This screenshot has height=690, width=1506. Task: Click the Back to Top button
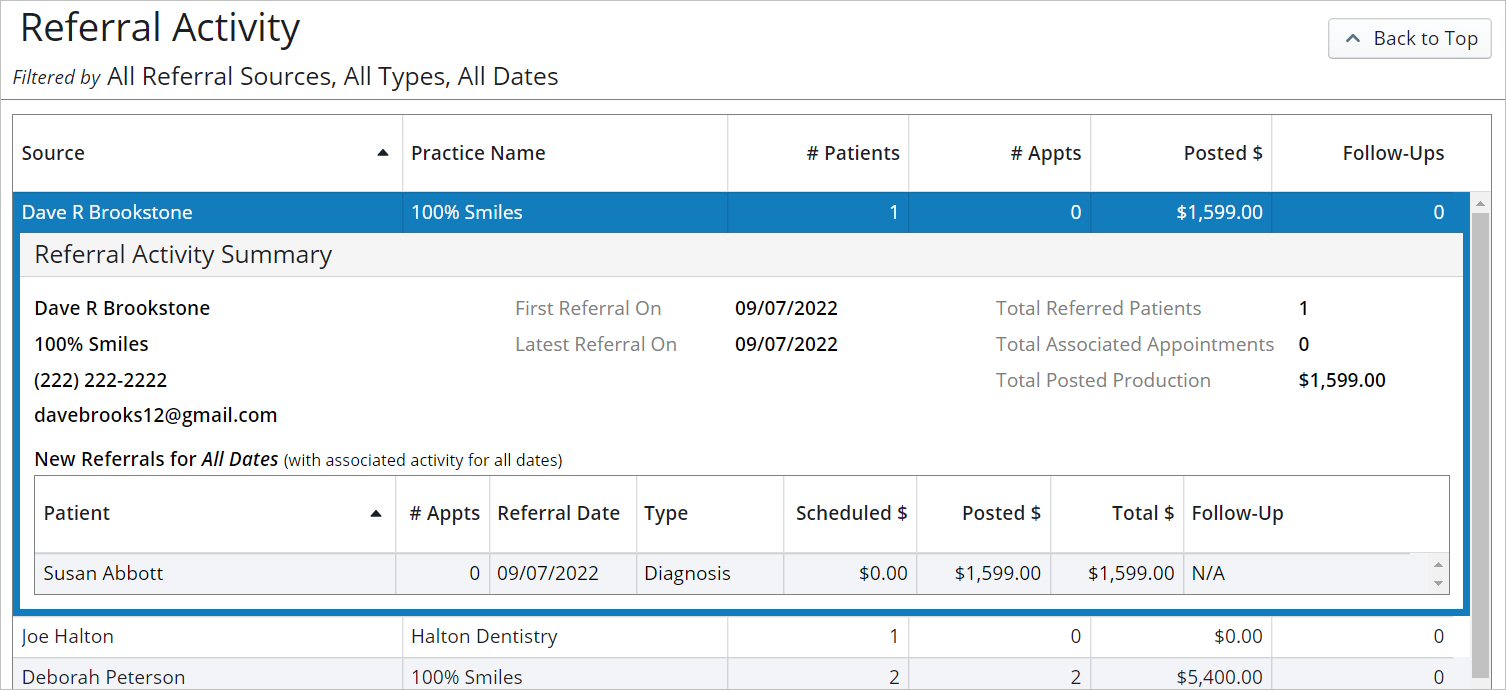pyautogui.click(x=1409, y=38)
